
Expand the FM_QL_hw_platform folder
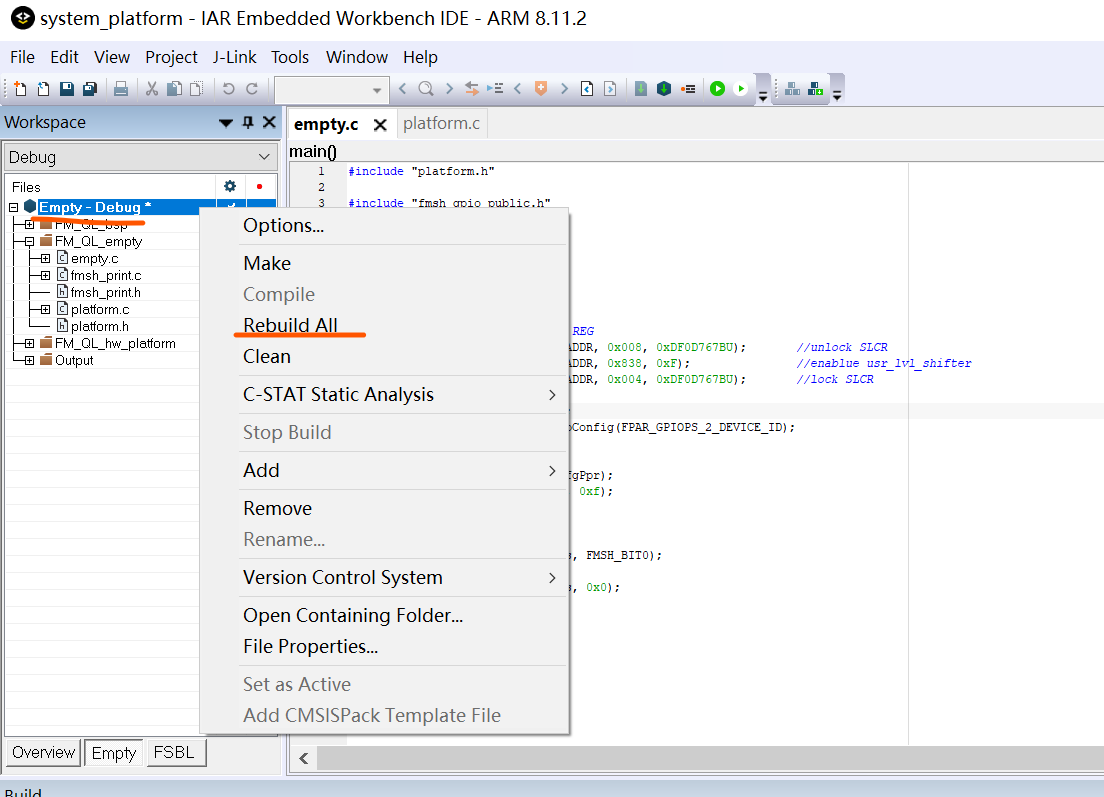click(x=29, y=343)
